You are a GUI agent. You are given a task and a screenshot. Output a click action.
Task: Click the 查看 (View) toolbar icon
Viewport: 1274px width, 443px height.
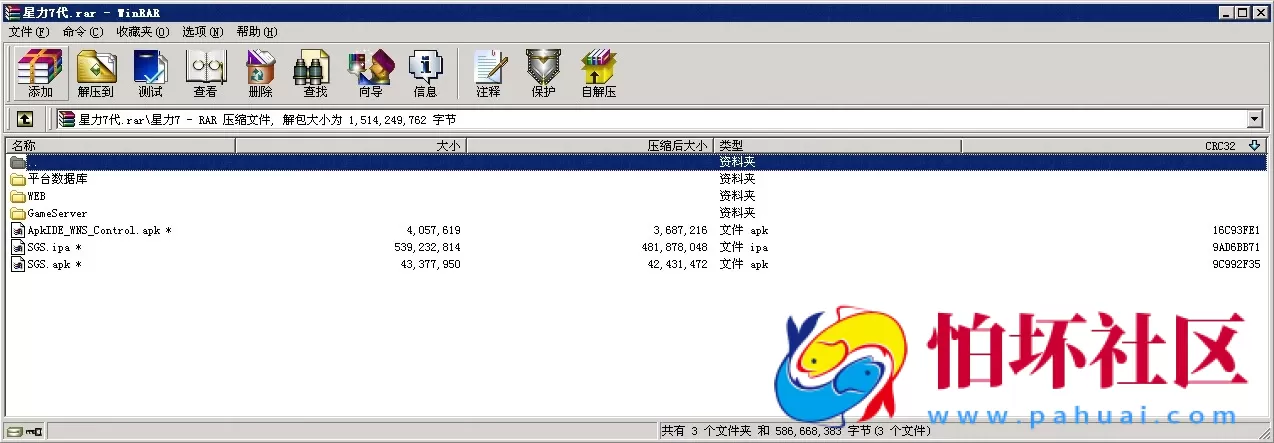[205, 72]
